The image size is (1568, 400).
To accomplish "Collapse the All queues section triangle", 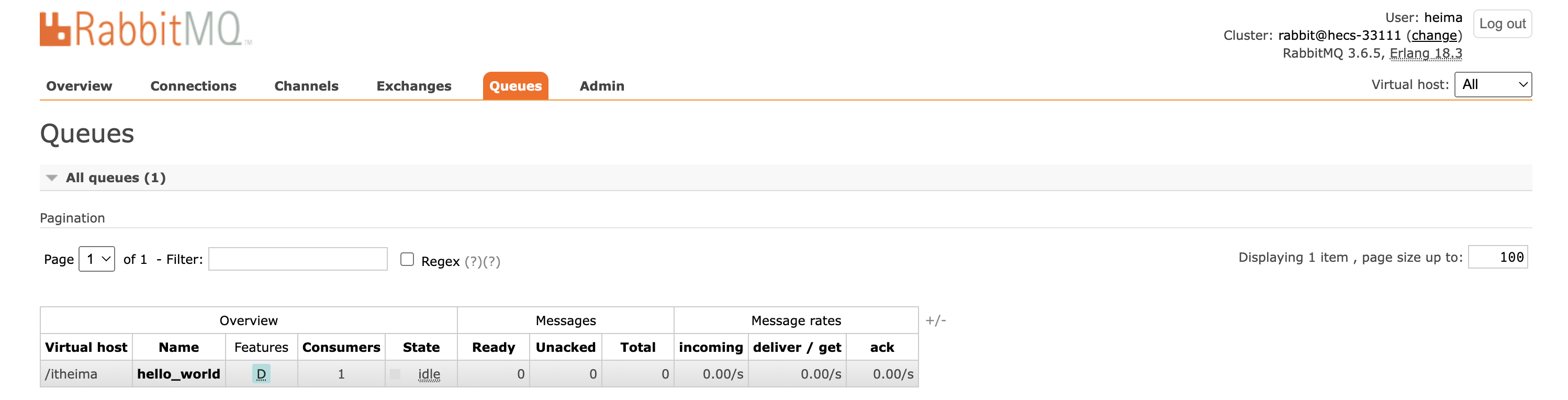I will tap(52, 178).
